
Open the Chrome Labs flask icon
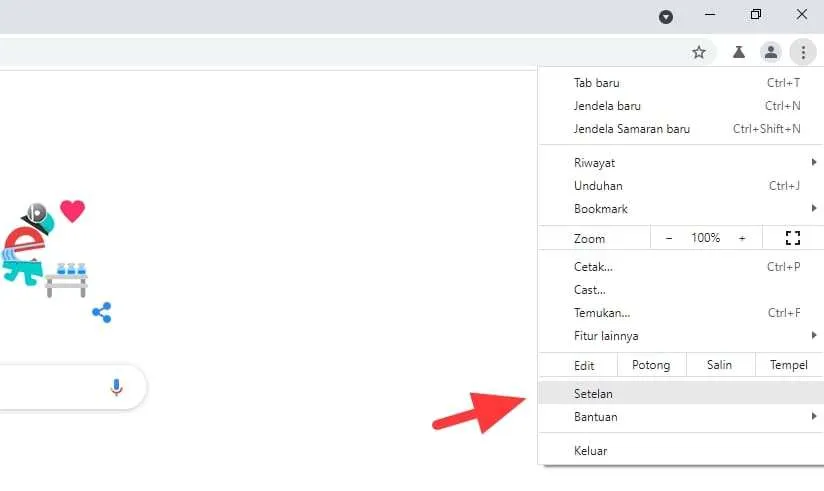pos(738,52)
